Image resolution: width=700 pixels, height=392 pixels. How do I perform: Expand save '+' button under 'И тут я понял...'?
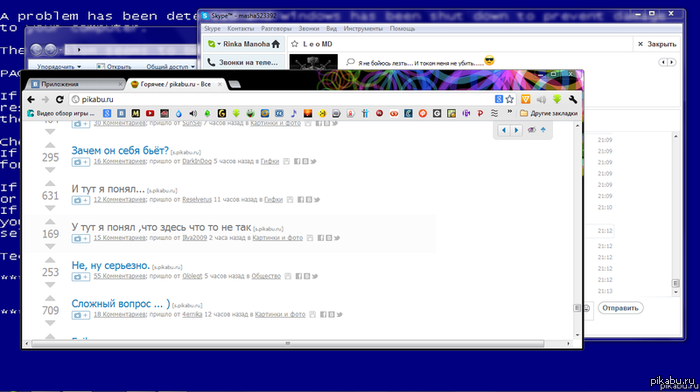coord(81,200)
